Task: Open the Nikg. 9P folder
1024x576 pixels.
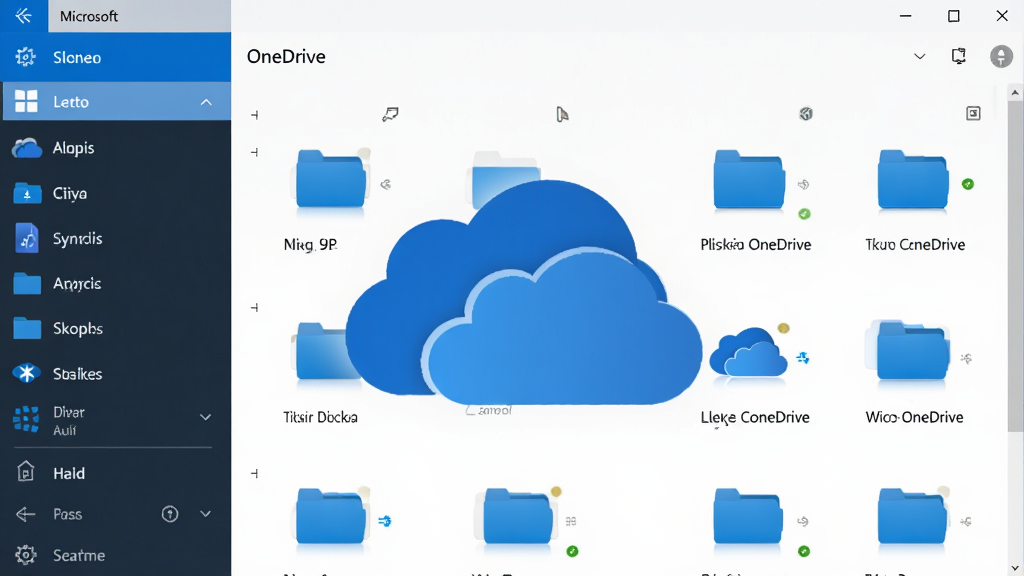Action: 330,179
